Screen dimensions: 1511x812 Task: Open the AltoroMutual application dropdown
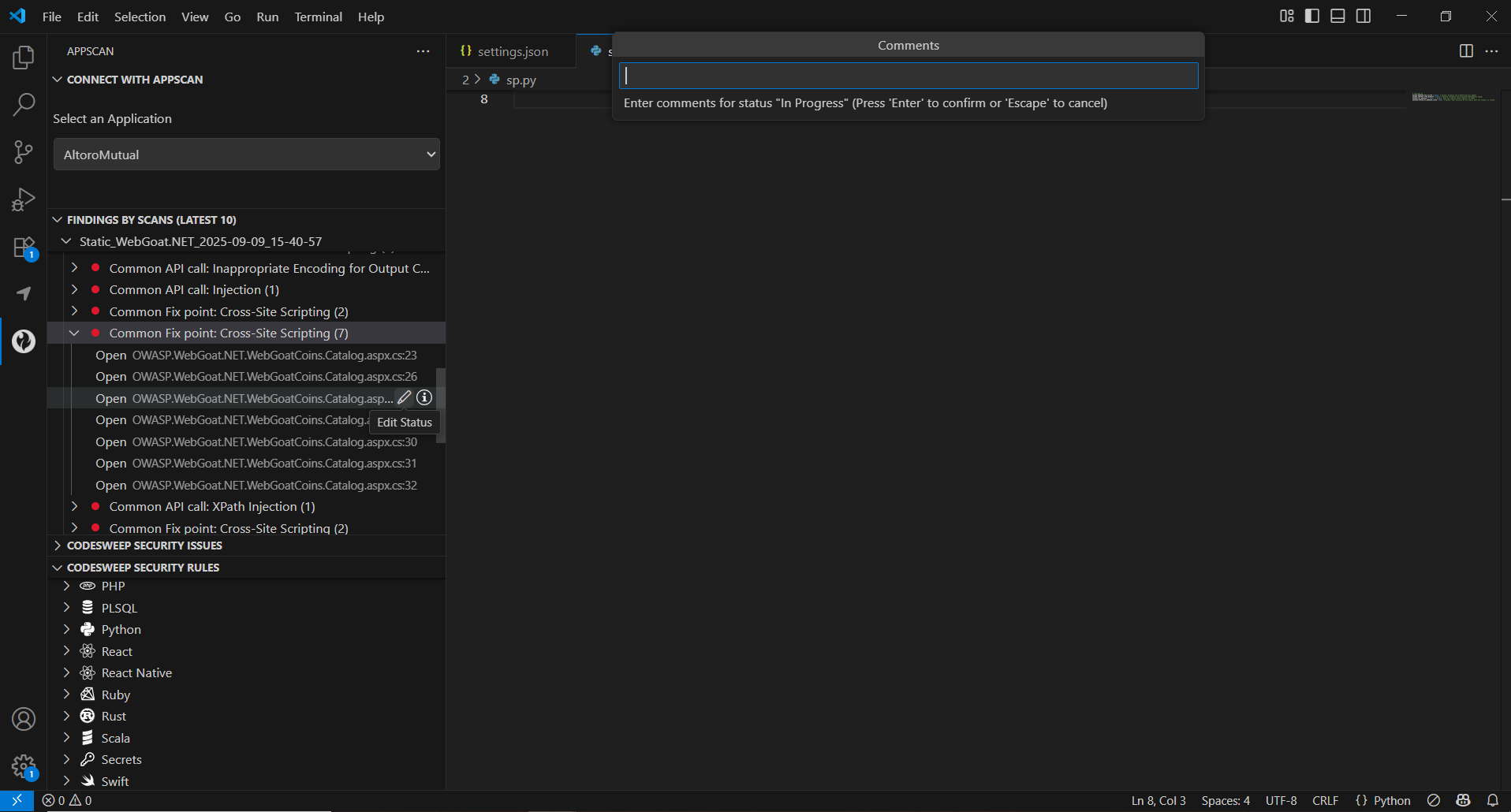coord(247,155)
